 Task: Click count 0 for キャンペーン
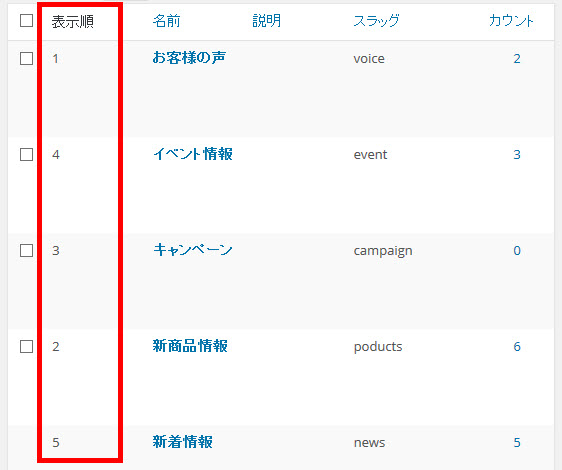(x=517, y=251)
